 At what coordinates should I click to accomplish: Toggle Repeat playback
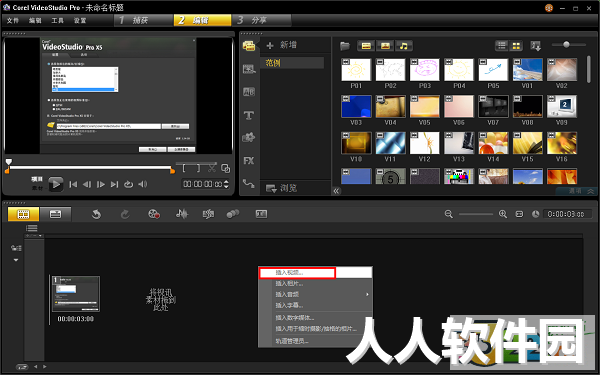(128, 184)
